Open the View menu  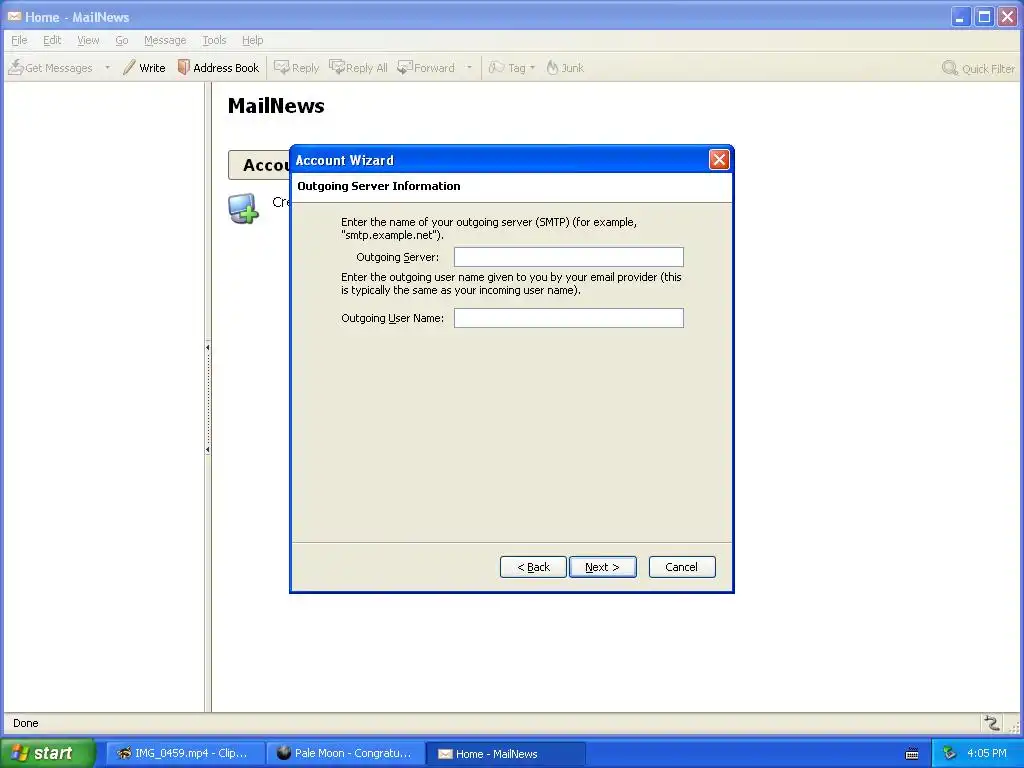tap(88, 40)
